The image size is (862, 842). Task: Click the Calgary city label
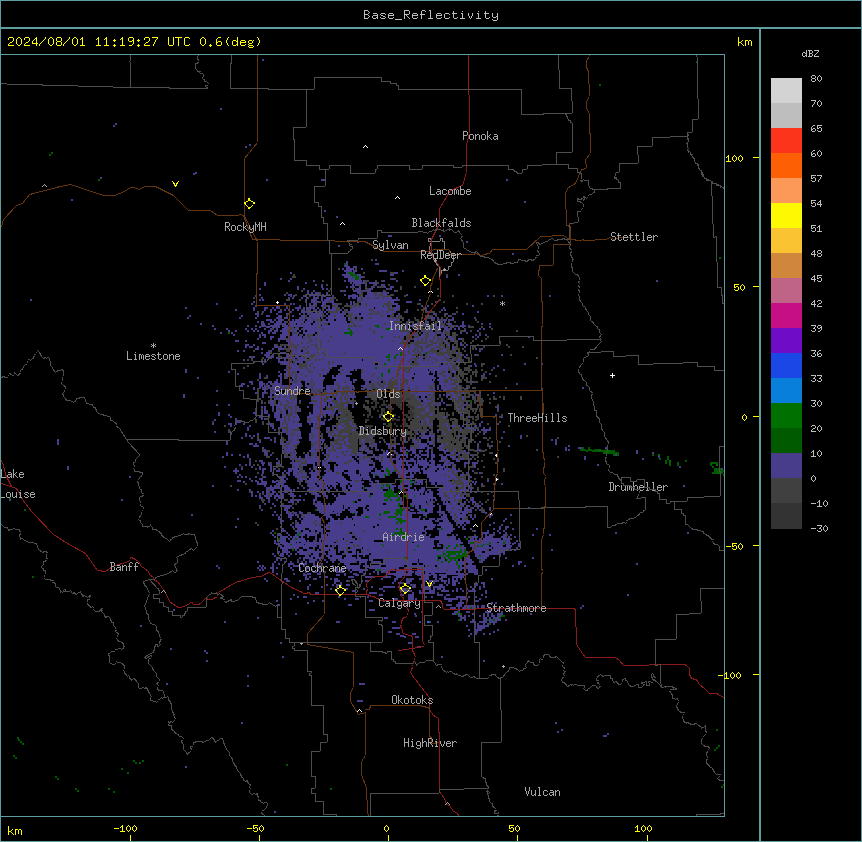click(x=399, y=603)
